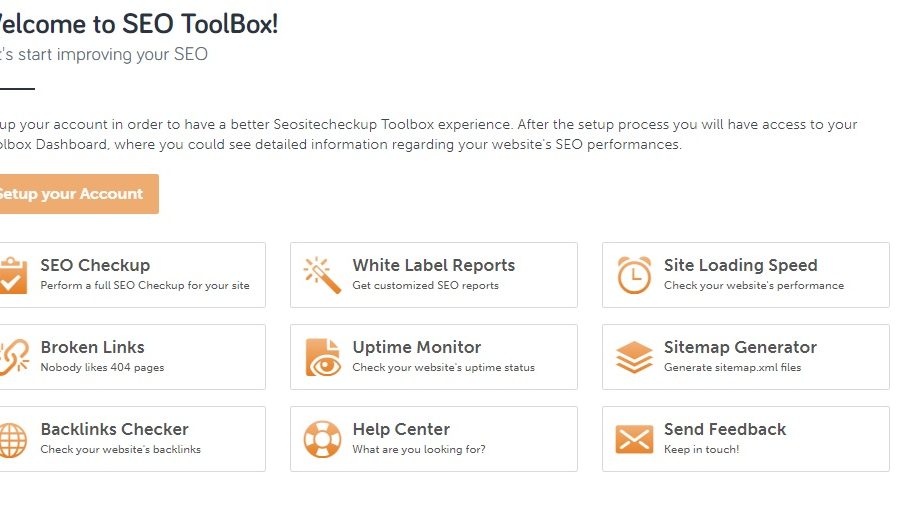Open the SEO Checkup tool title
The height and width of the screenshot is (509, 900).
(x=95, y=265)
